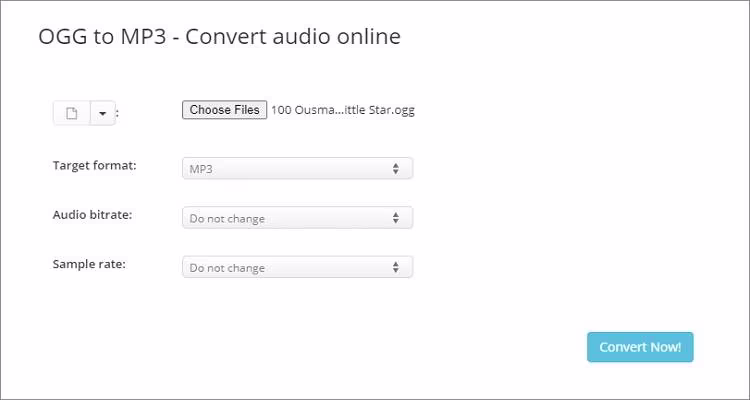
Task: Click the selected file name ending in Star.ogg
Action: tap(343, 110)
